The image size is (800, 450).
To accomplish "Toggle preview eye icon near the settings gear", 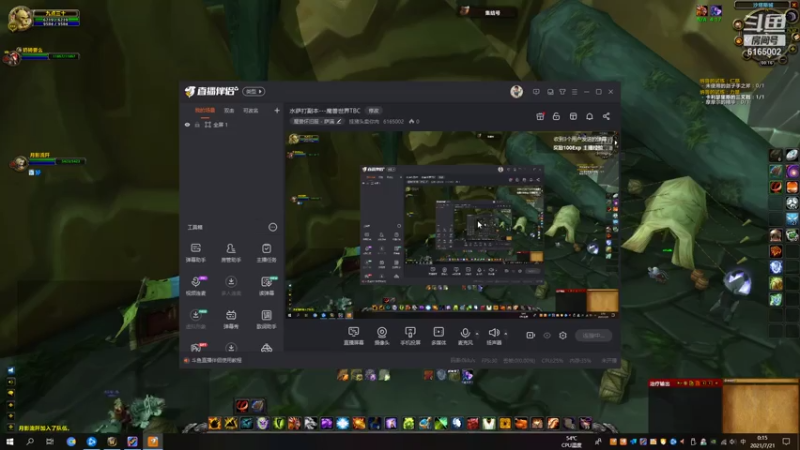I will click(547, 335).
